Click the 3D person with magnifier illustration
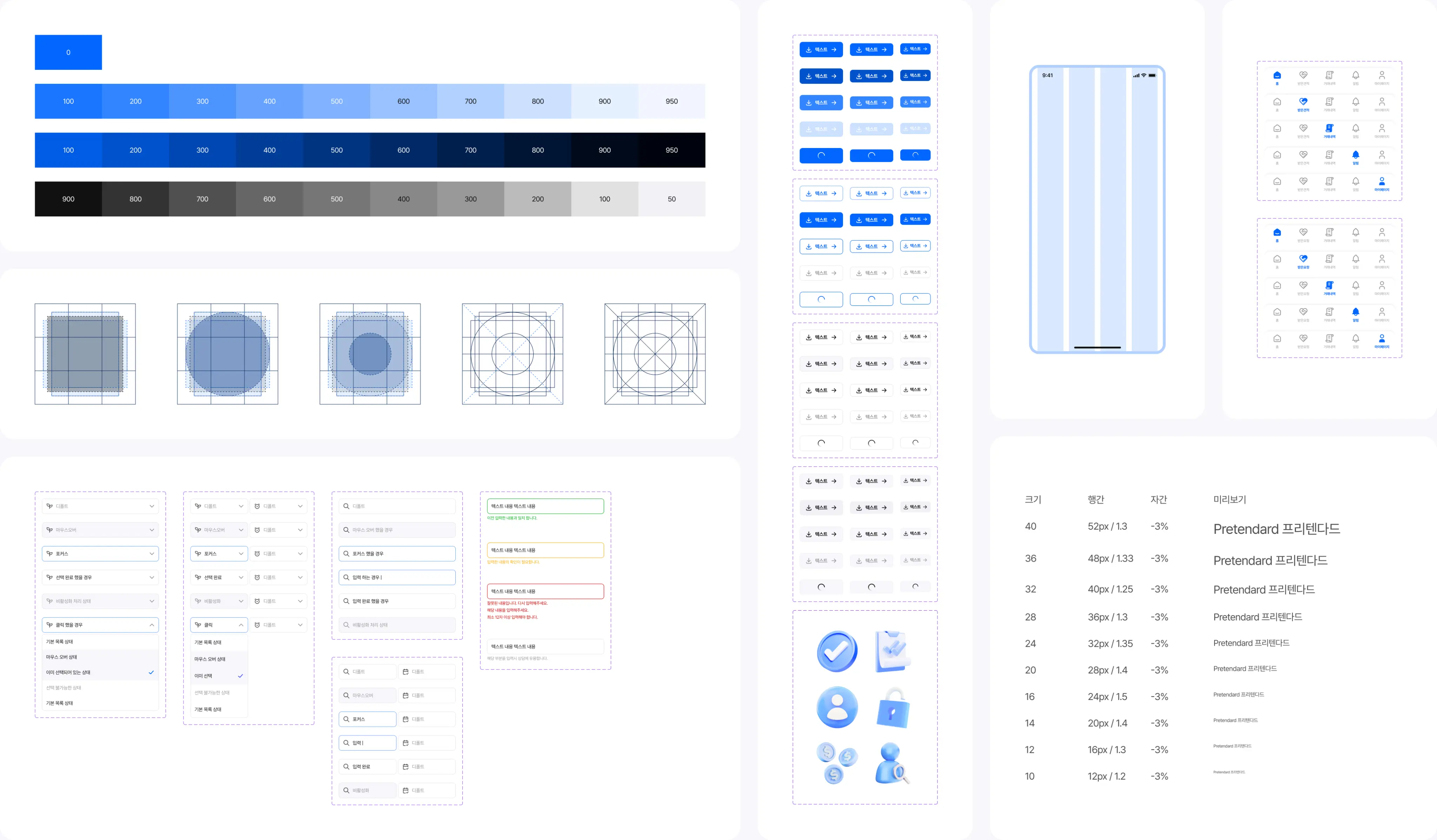 coord(891,764)
